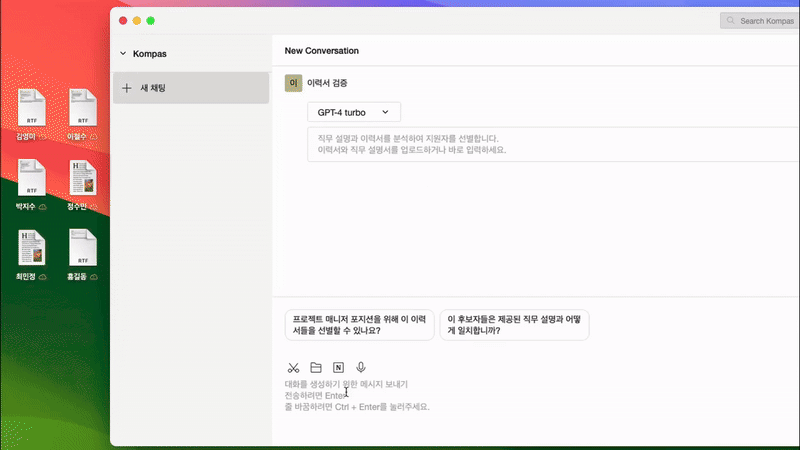
Task: Click the red close window button
Action: pyautogui.click(x=123, y=20)
